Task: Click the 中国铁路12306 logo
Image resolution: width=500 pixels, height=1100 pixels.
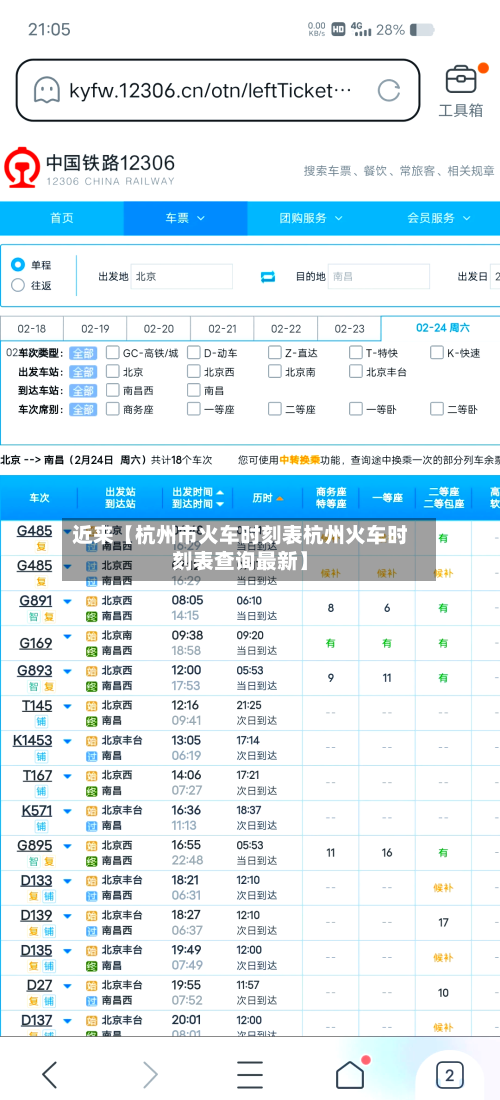Action: pos(89,170)
